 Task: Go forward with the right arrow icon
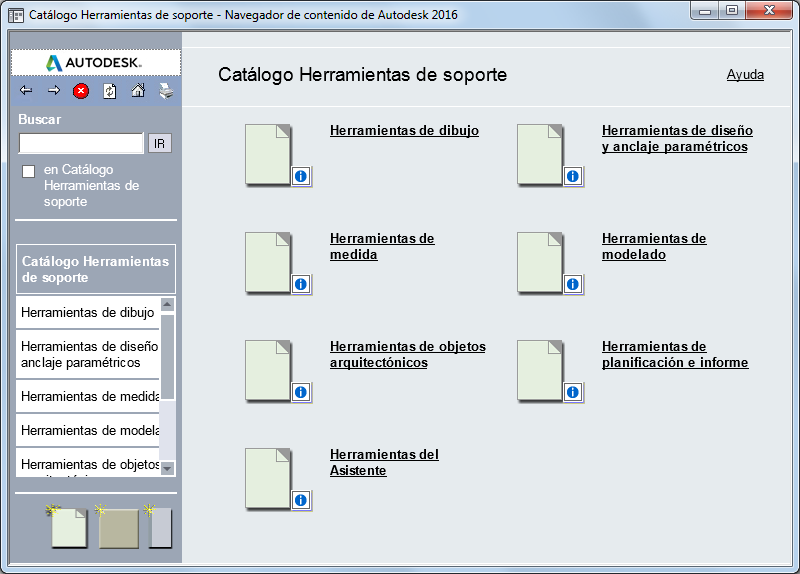(54, 91)
